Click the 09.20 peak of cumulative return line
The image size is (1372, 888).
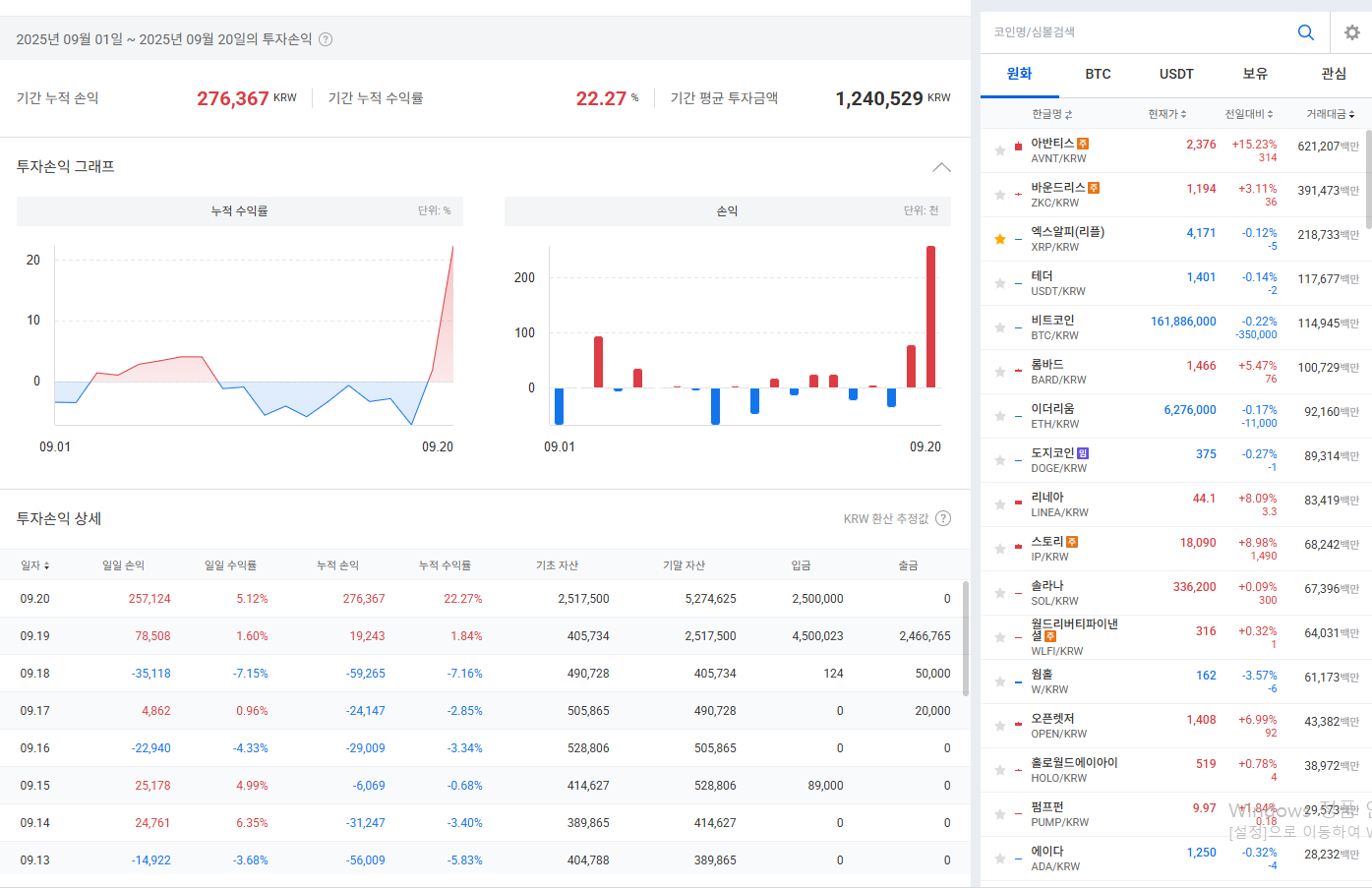453,247
